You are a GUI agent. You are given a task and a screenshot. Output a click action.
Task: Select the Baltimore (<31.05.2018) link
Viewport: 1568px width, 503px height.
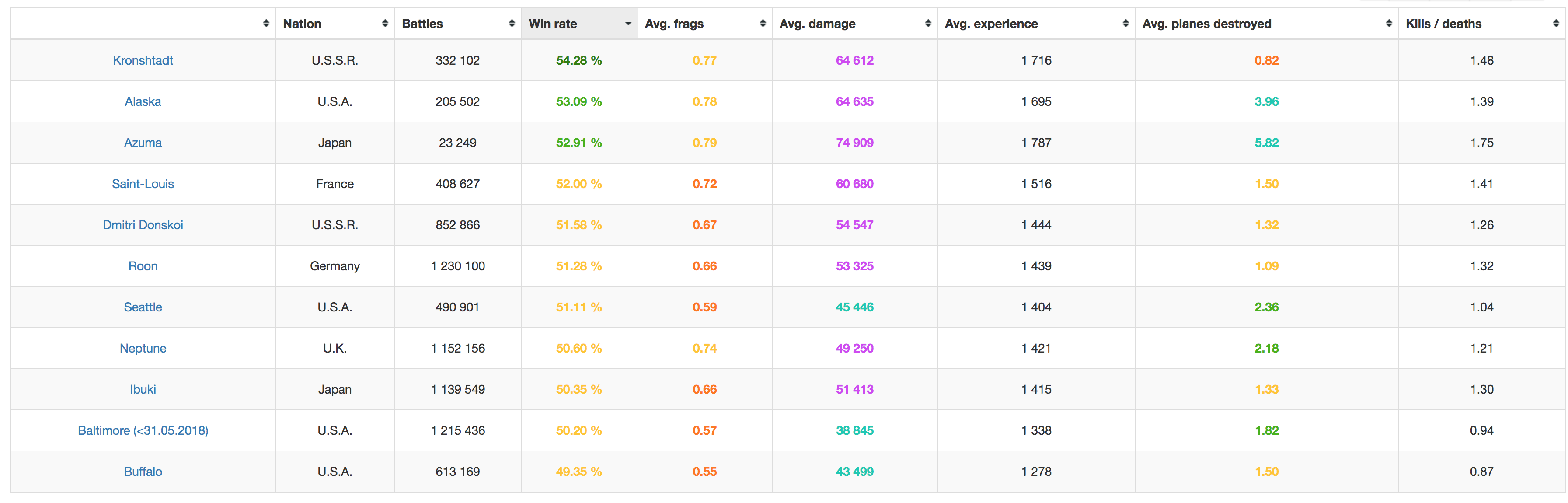click(143, 430)
